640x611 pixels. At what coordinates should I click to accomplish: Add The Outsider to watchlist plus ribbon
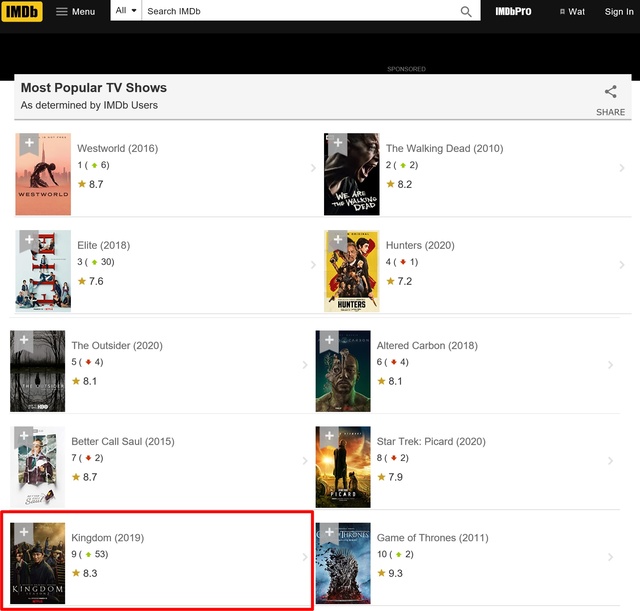[x=24, y=340]
